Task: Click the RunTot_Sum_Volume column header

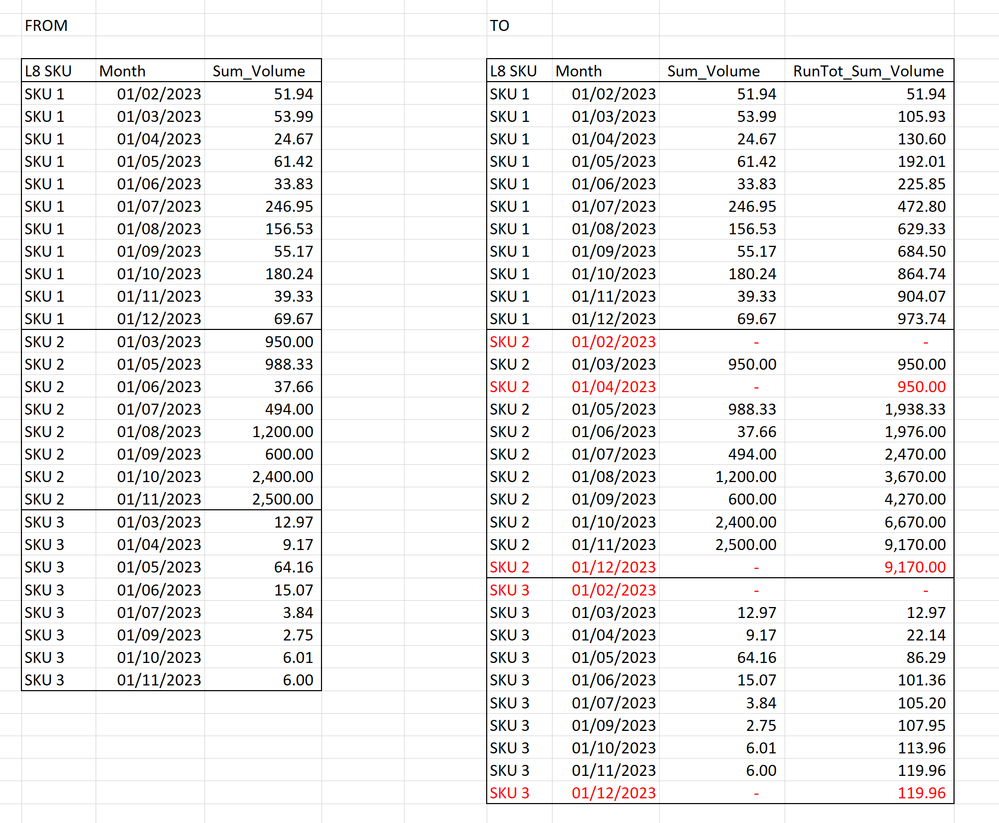Action: point(868,71)
